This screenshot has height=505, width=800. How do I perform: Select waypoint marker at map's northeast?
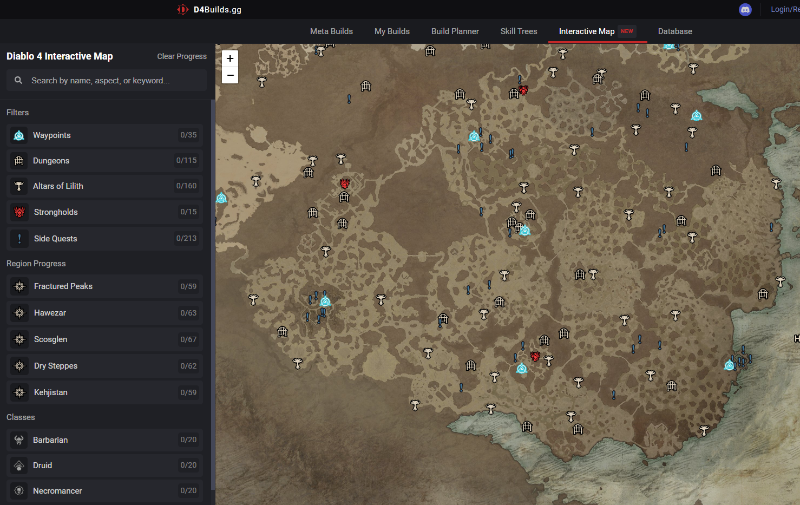coord(696,116)
